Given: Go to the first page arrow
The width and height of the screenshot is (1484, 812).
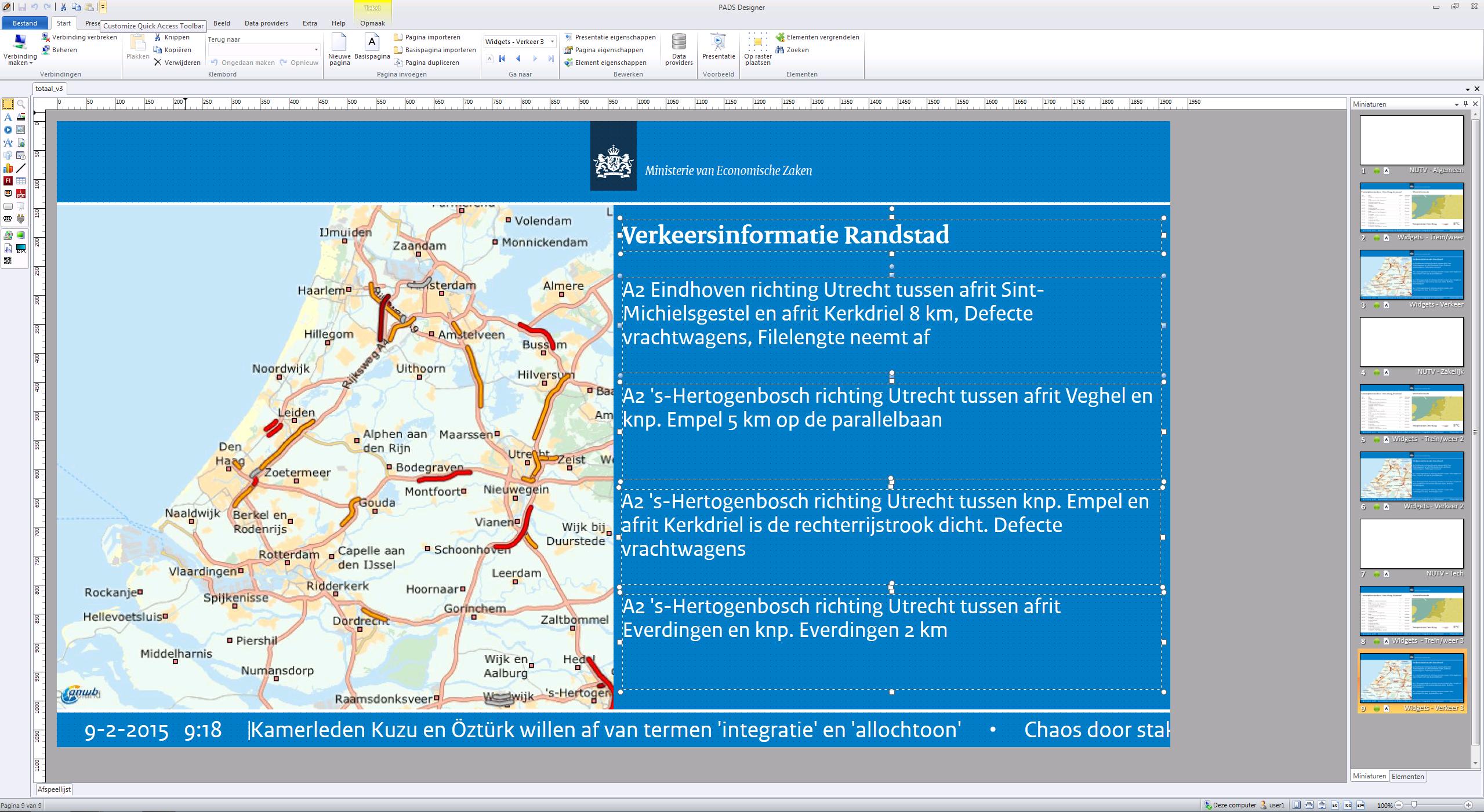Looking at the screenshot, I should click(502, 59).
